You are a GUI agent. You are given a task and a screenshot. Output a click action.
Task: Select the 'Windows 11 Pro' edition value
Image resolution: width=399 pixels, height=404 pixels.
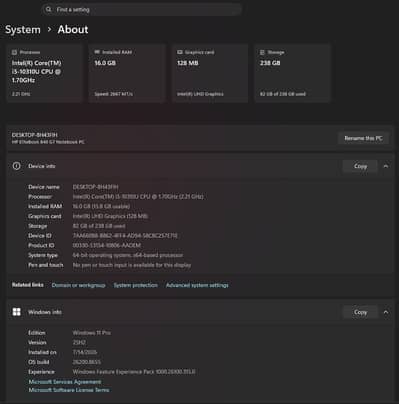point(92,333)
